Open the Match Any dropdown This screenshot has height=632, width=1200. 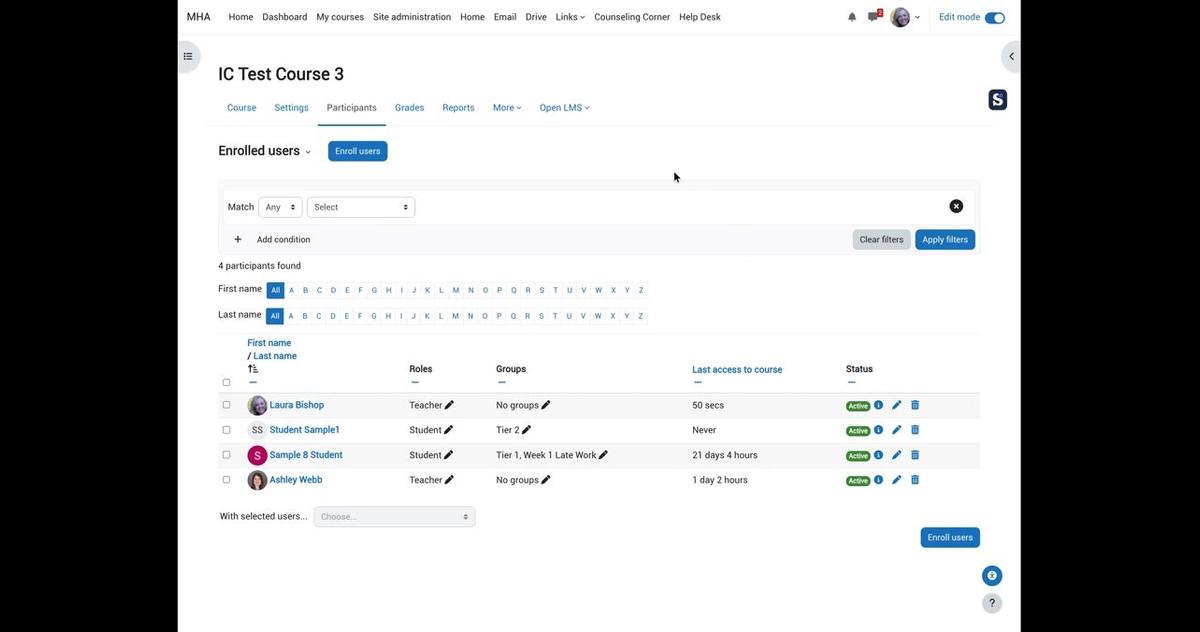[x=280, y=207]
